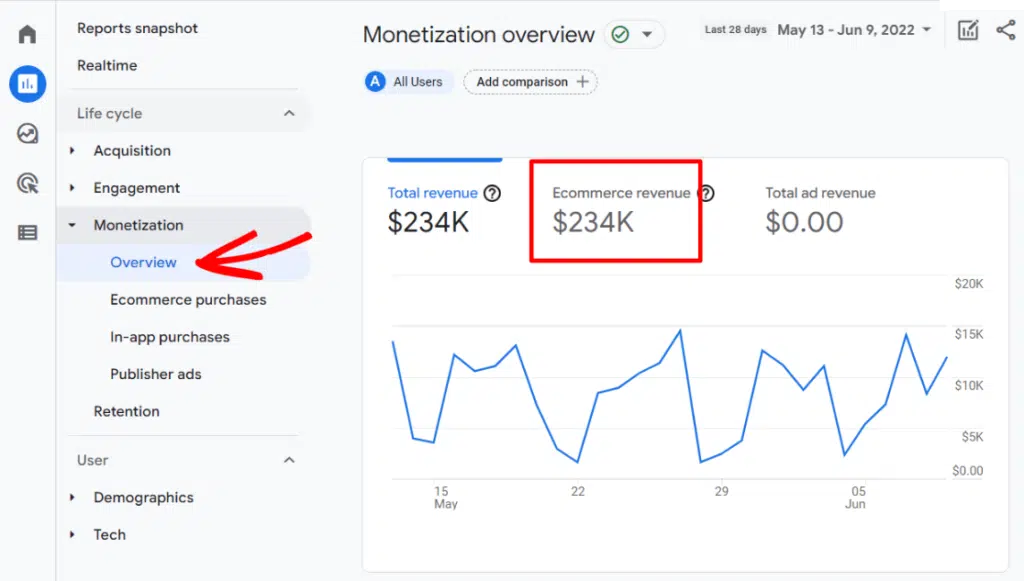
Task: Open the Home icon in left rail
Action: pos(27,35)
